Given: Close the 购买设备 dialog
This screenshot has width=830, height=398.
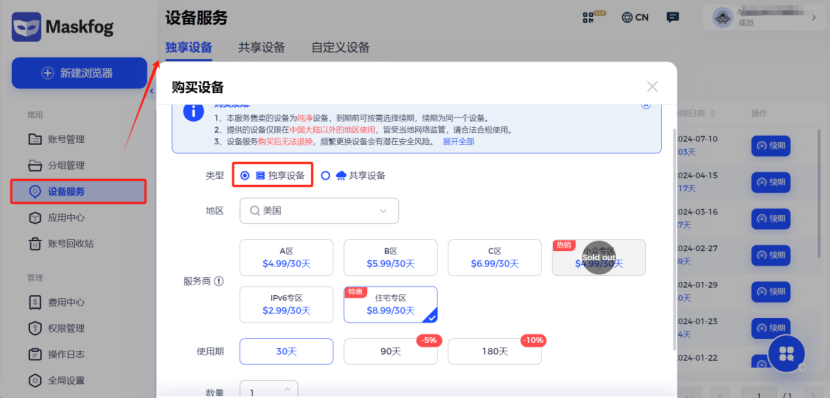Looking at the screenshot, I should pos(652,87).
